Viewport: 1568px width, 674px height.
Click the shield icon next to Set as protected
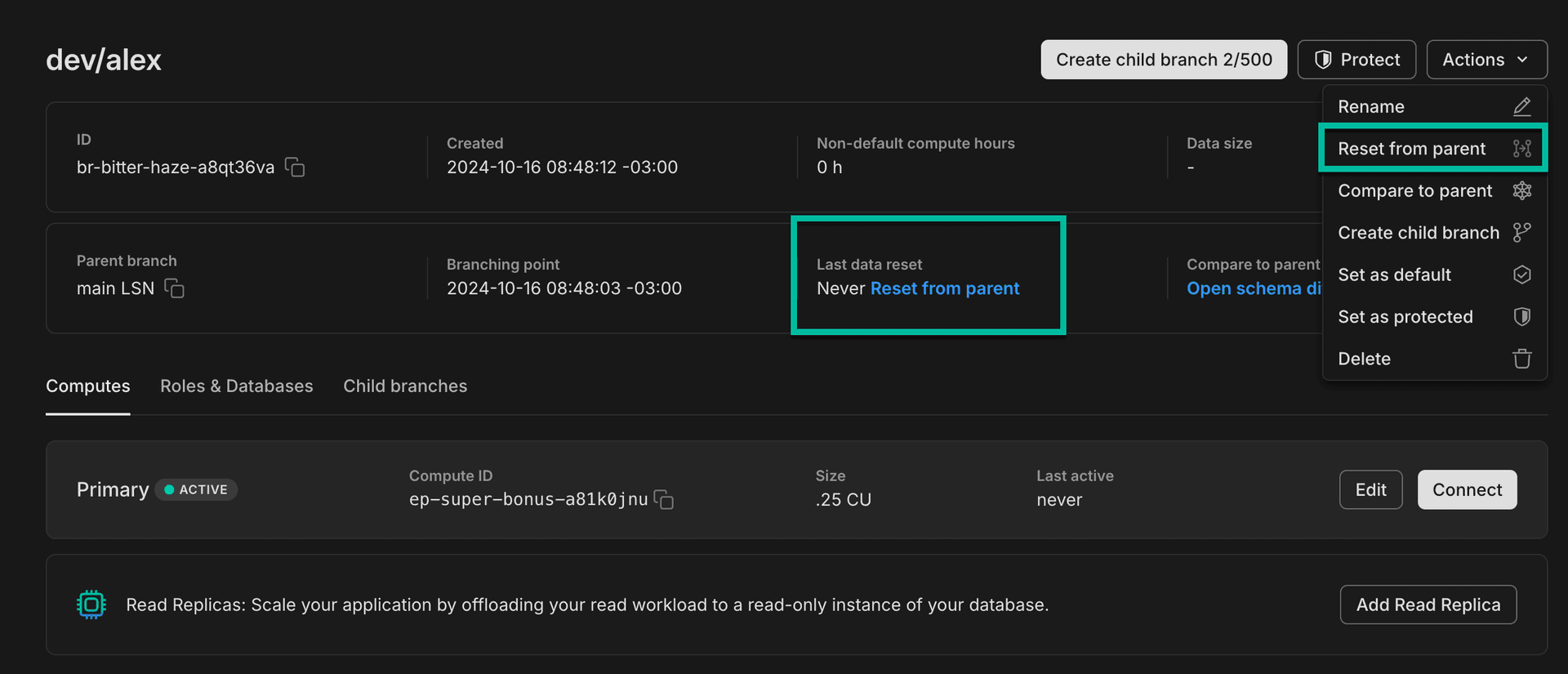click(x=1521, y=317)
